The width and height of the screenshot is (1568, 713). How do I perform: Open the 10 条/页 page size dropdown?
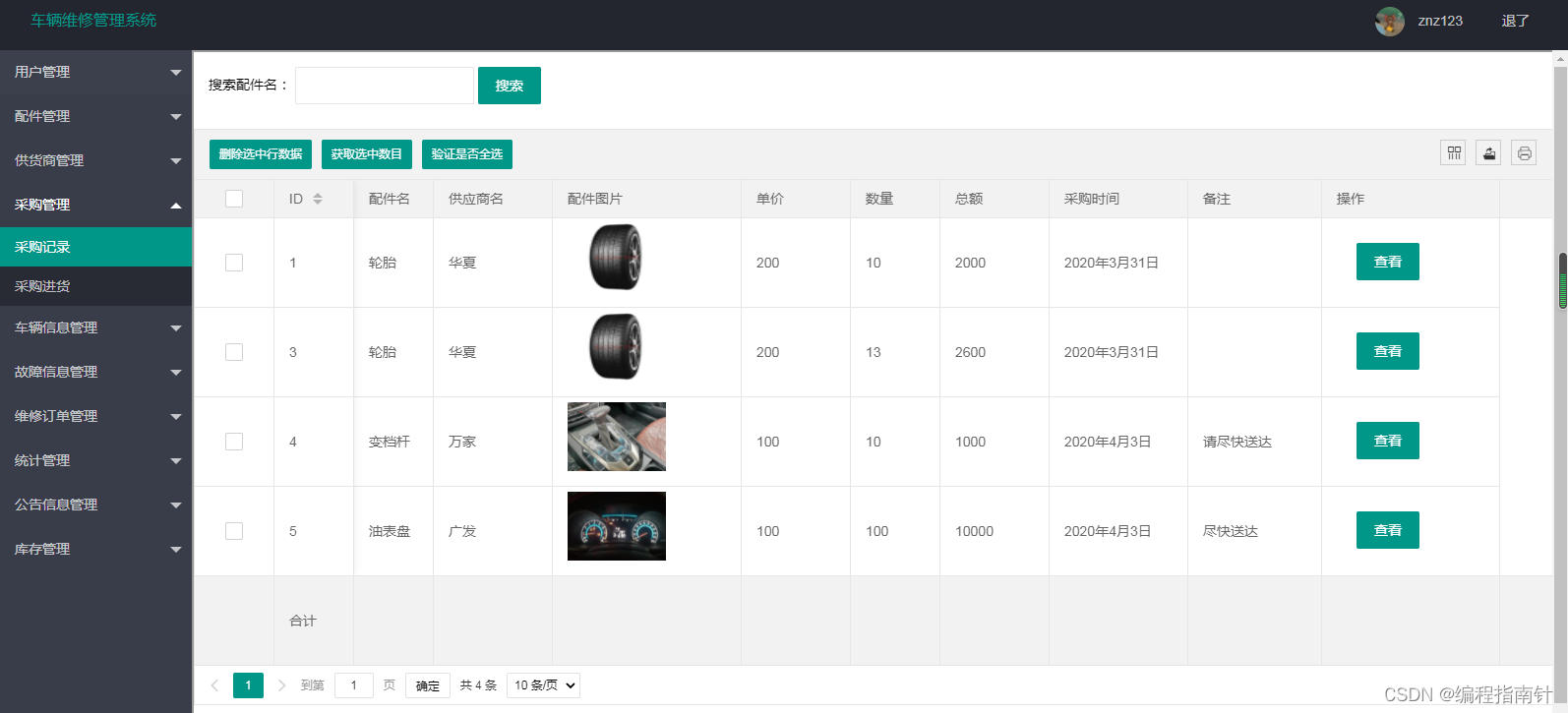coord(543,685)
